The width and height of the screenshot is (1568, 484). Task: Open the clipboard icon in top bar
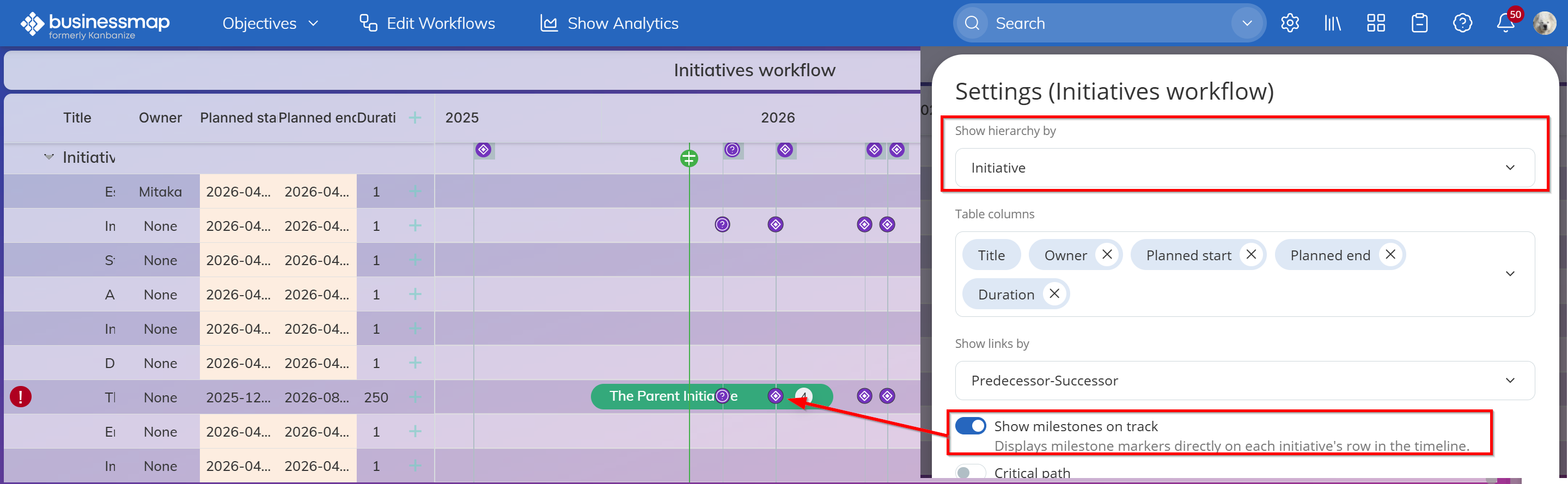coord(1419,23)
